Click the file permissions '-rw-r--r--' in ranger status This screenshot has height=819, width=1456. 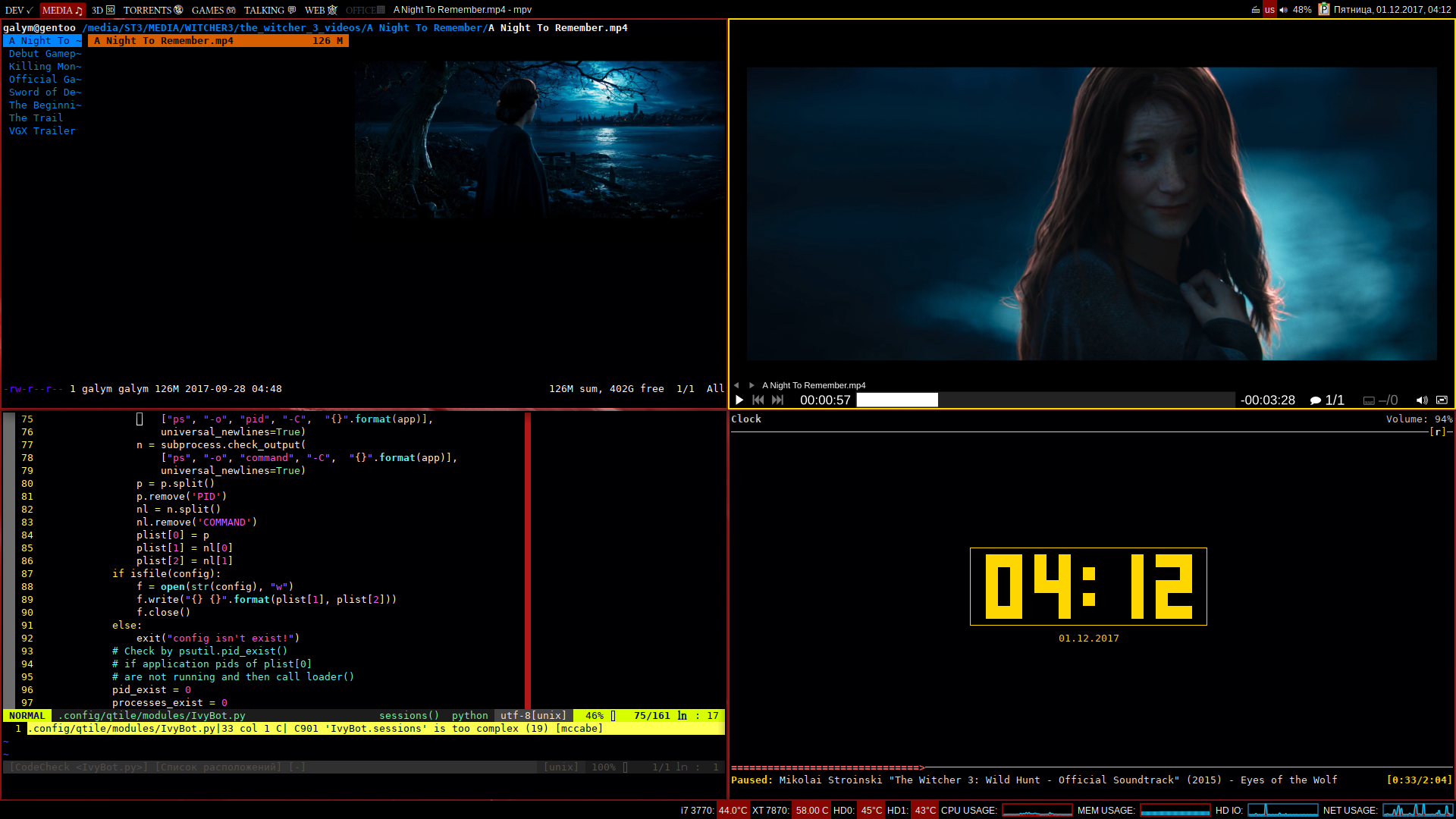coord(33,389)
